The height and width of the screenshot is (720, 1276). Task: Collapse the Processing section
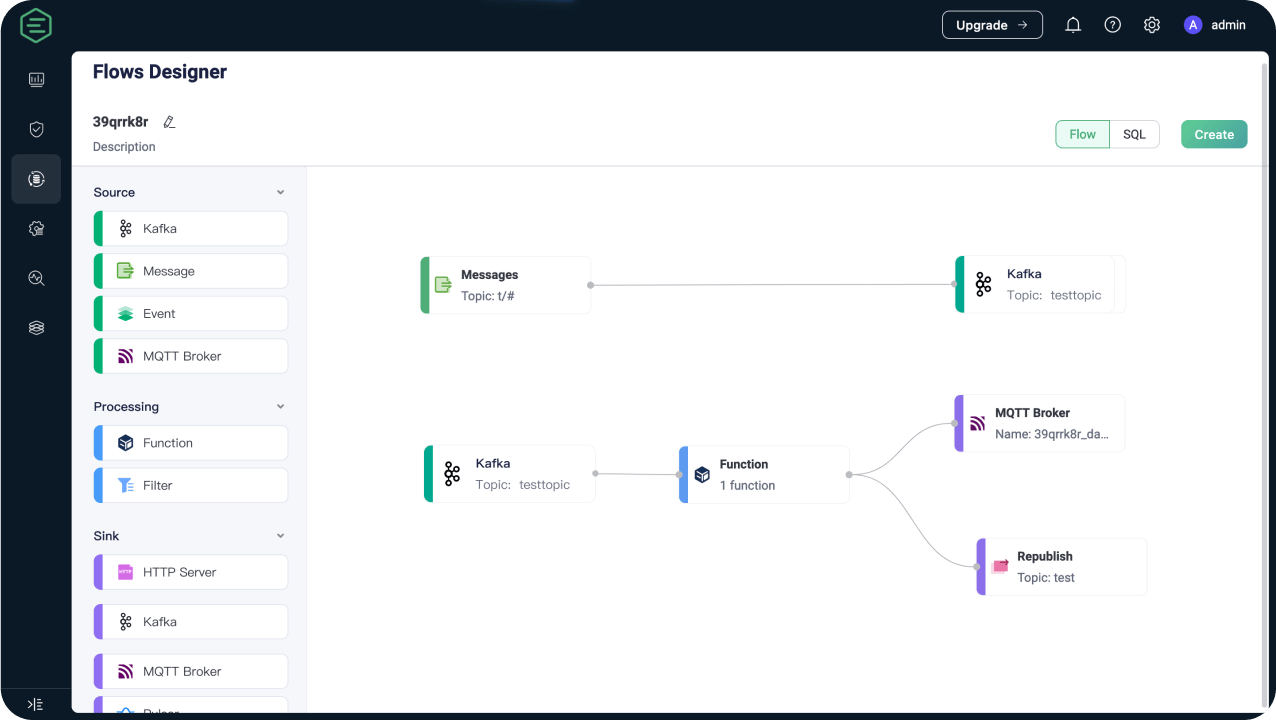(x=280, y=407)
